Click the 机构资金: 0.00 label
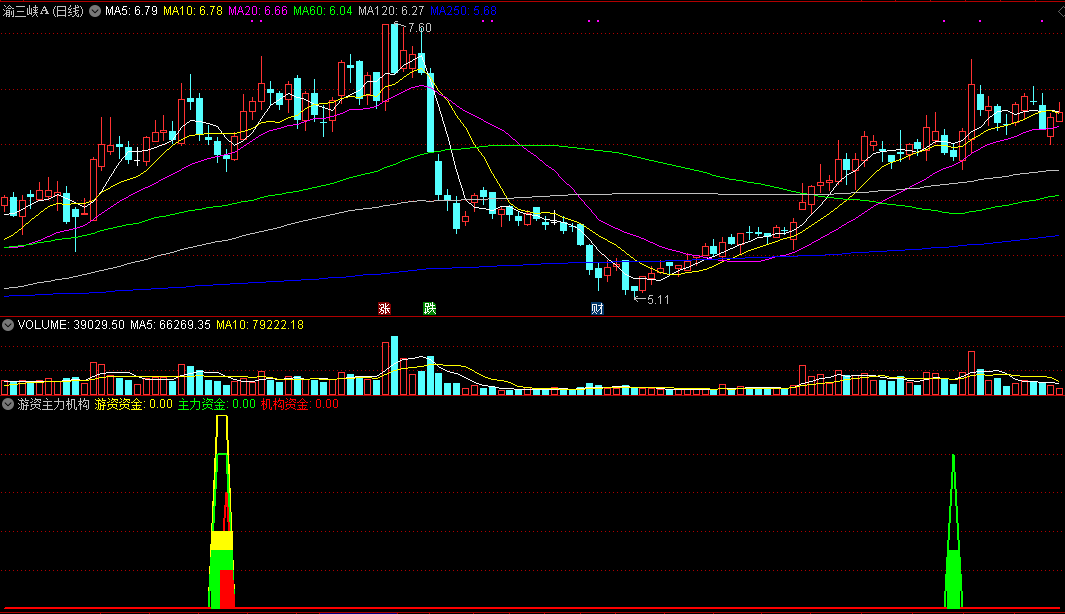 pos(300,404)
